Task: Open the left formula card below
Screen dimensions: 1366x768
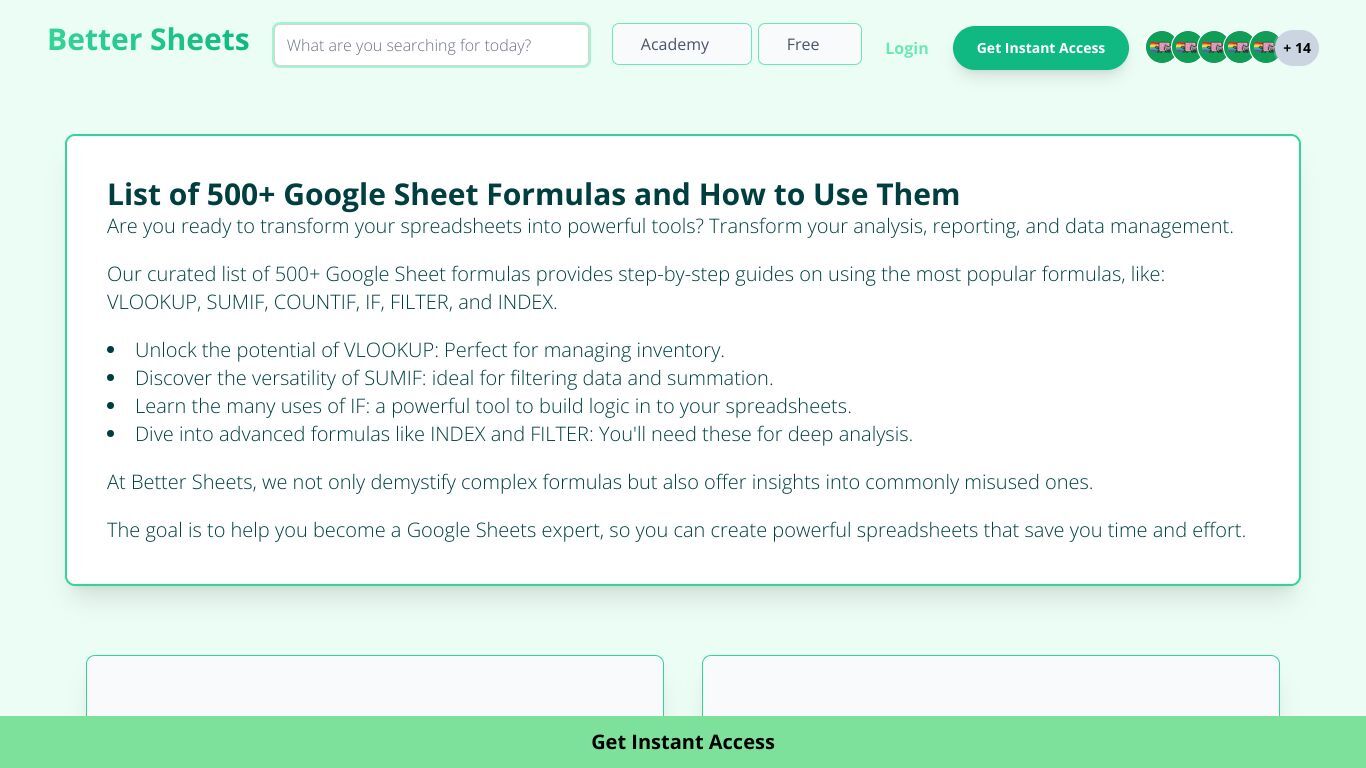Action: [x=375, y=686]
